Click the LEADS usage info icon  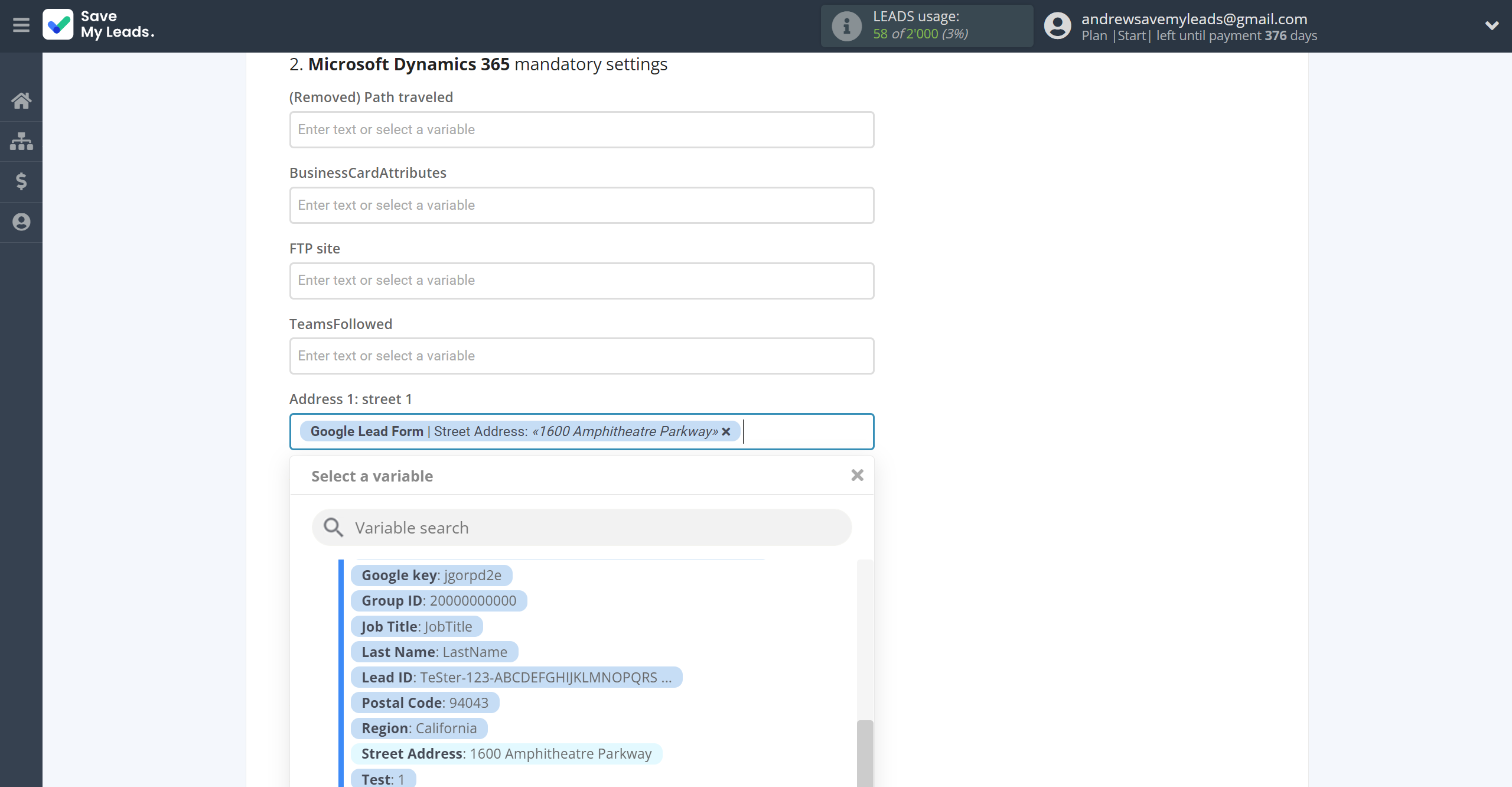846,26
